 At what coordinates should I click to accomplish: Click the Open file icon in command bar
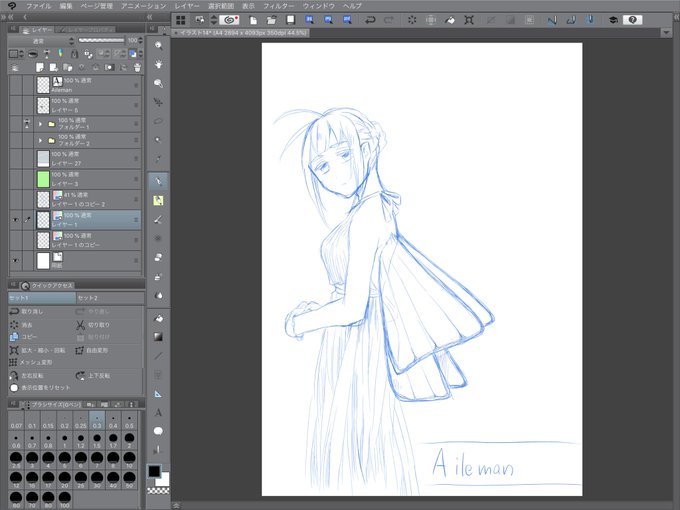coord(272,20)
